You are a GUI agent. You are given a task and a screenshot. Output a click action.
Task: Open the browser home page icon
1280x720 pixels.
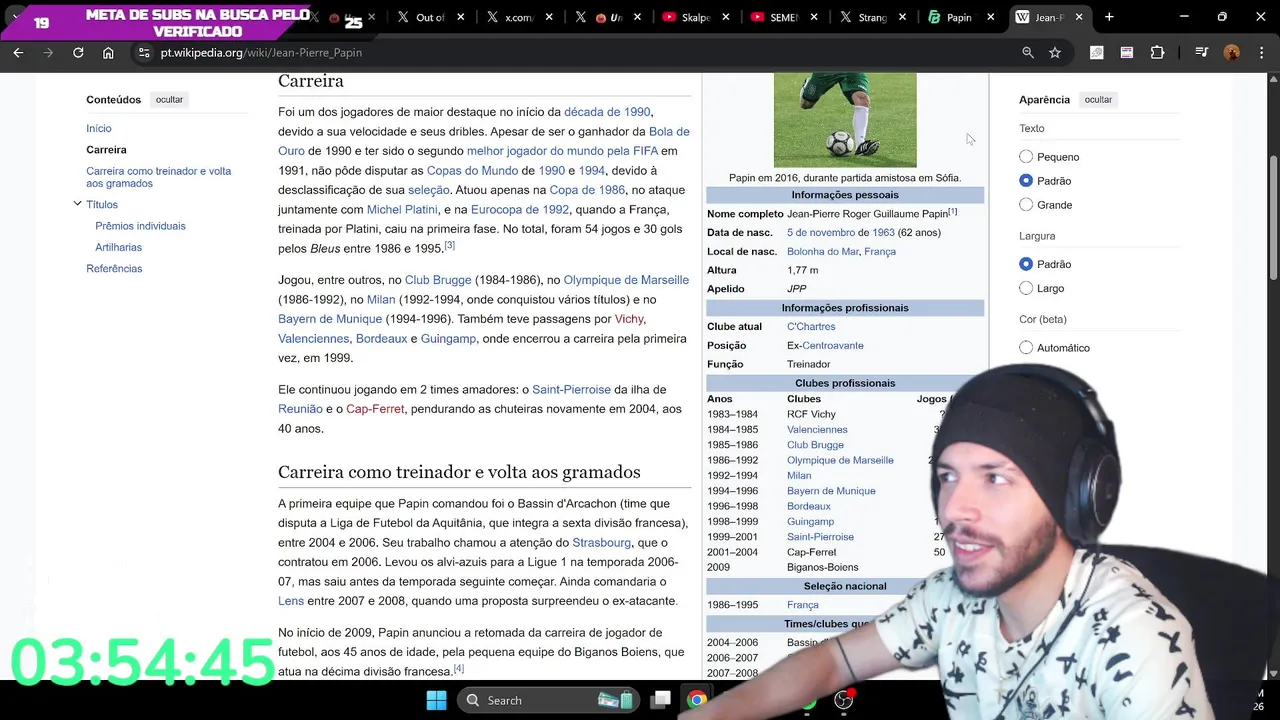[x=108, y=52]
